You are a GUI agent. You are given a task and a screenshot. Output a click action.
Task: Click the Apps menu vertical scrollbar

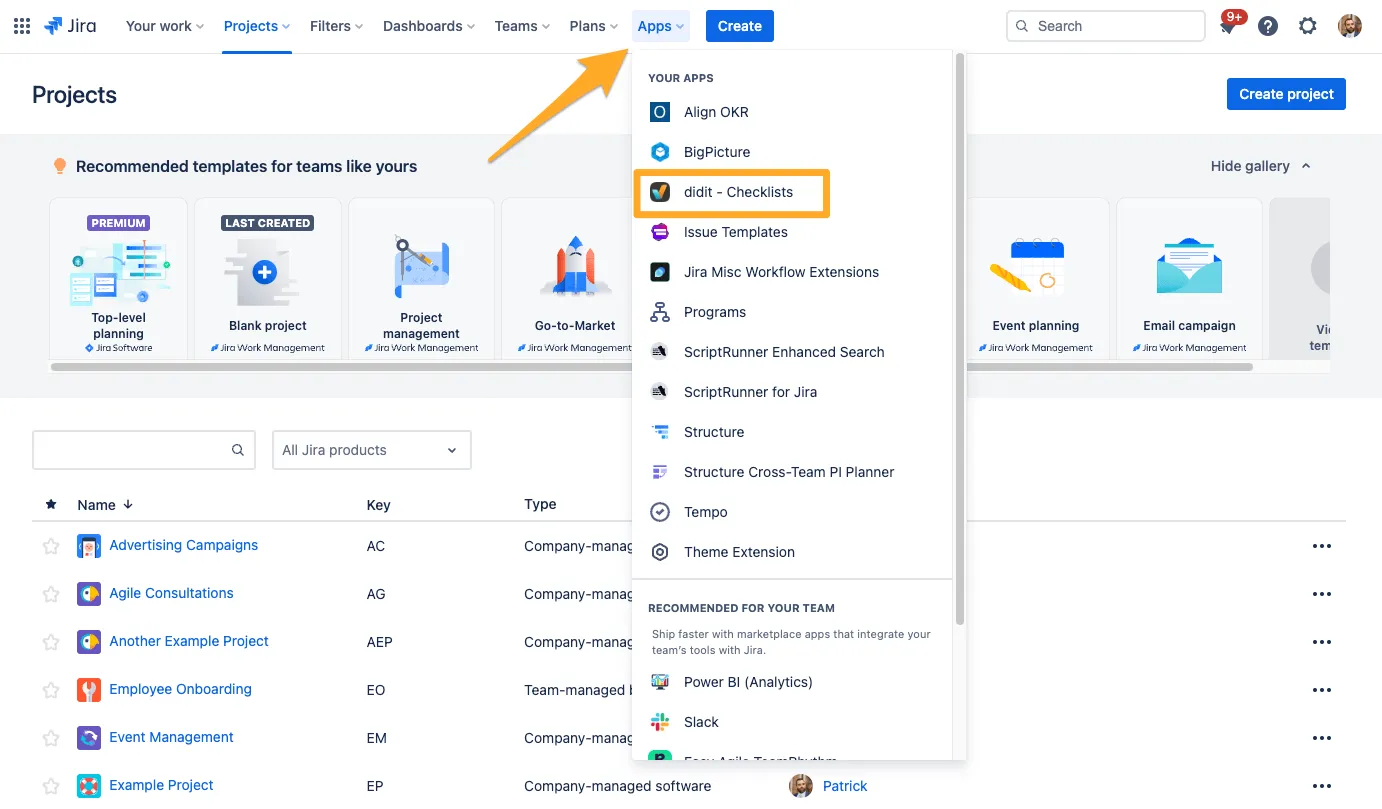pos(960,340)
